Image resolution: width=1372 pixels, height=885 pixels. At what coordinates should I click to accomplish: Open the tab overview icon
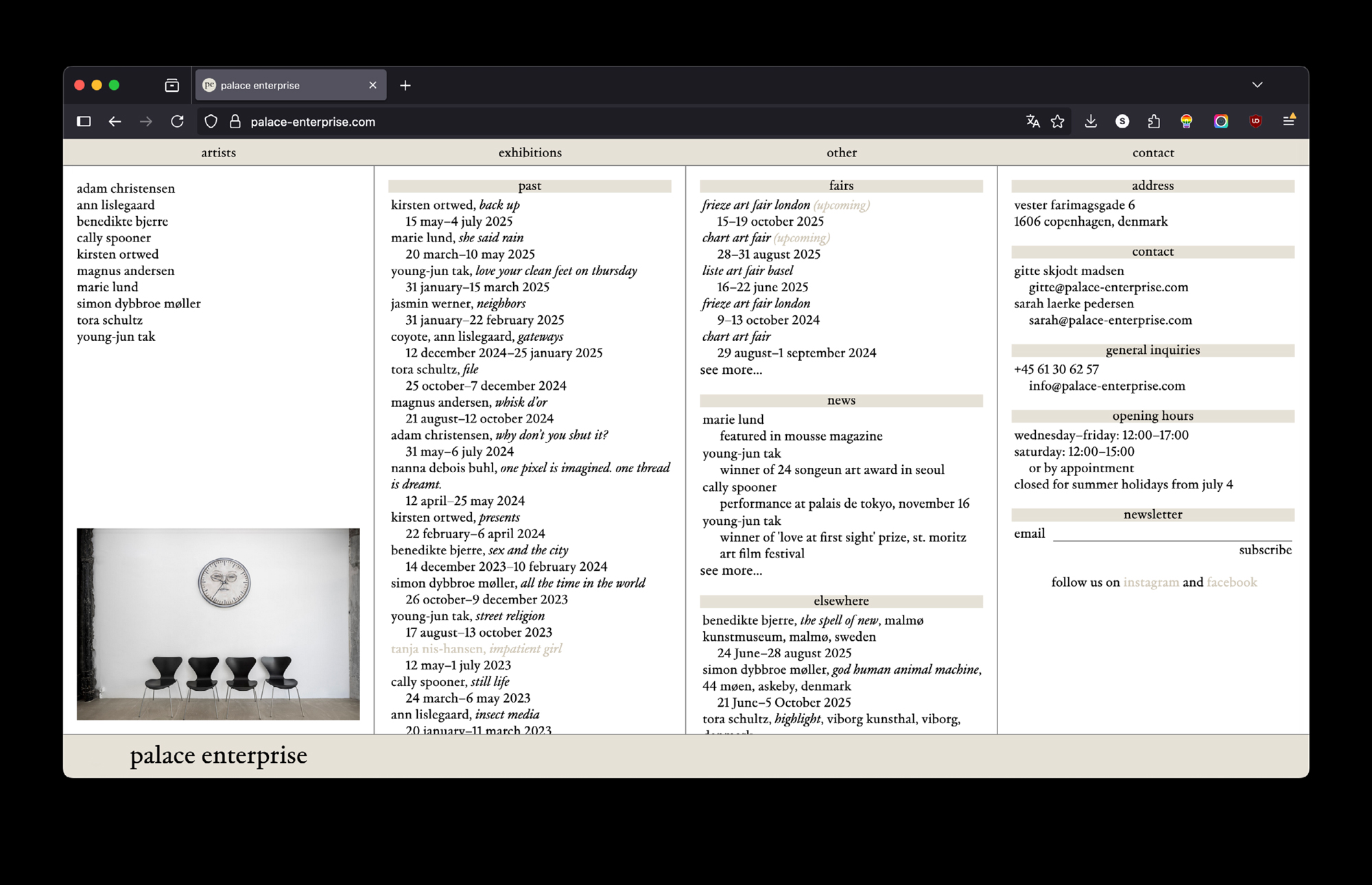pos(172,85)
